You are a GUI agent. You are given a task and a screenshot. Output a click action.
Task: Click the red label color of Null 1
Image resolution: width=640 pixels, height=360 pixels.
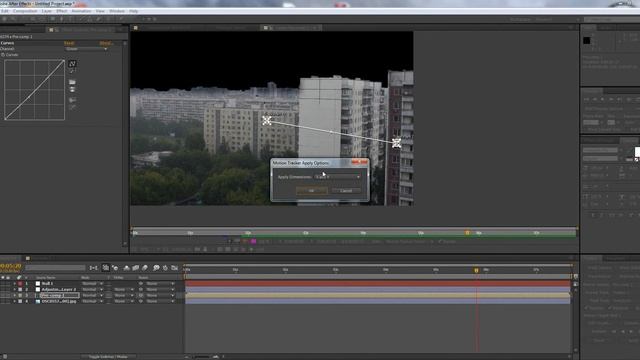pos(20,283)
